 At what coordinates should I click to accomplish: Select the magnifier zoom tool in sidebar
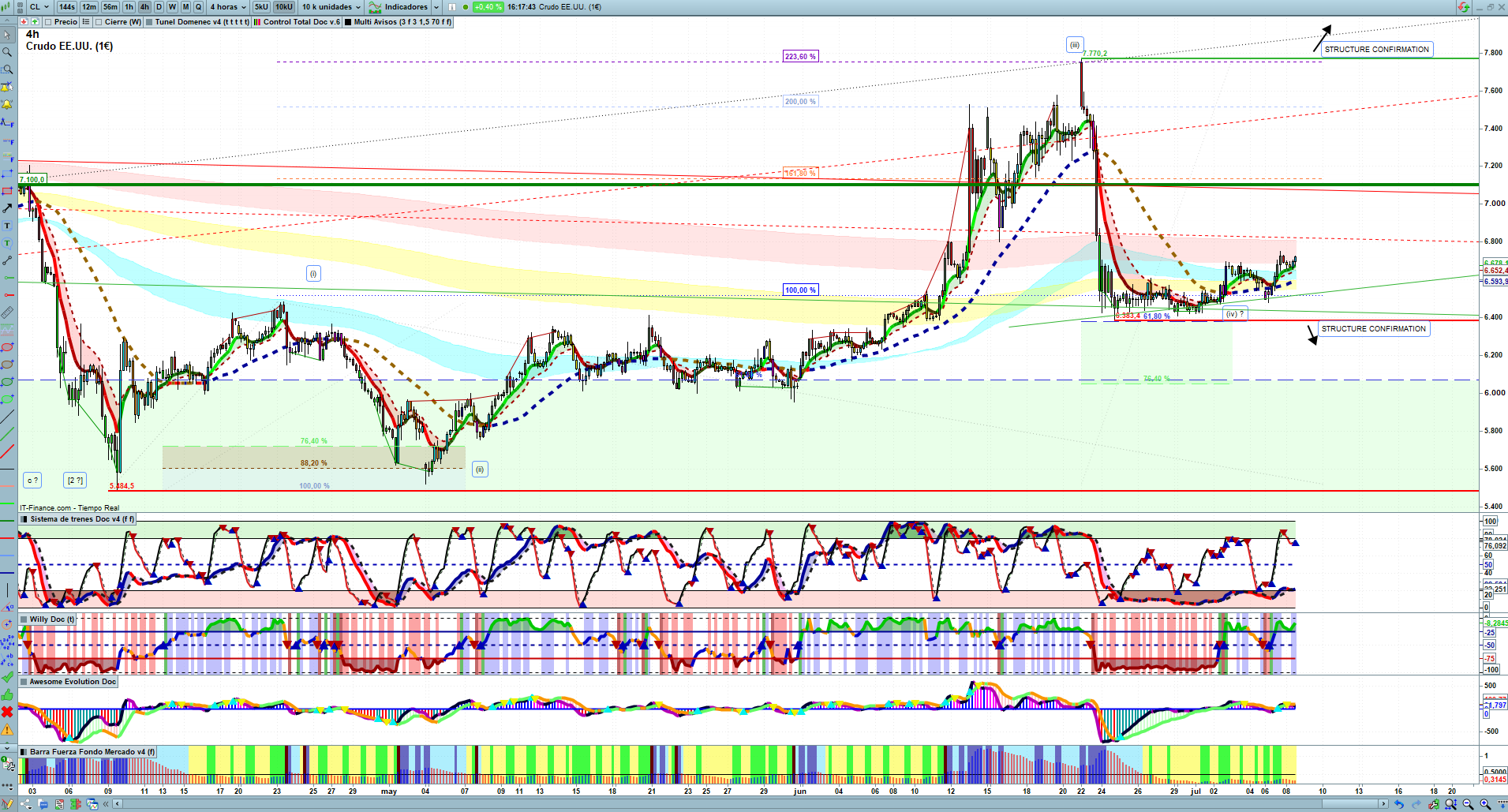pos(7,52)
